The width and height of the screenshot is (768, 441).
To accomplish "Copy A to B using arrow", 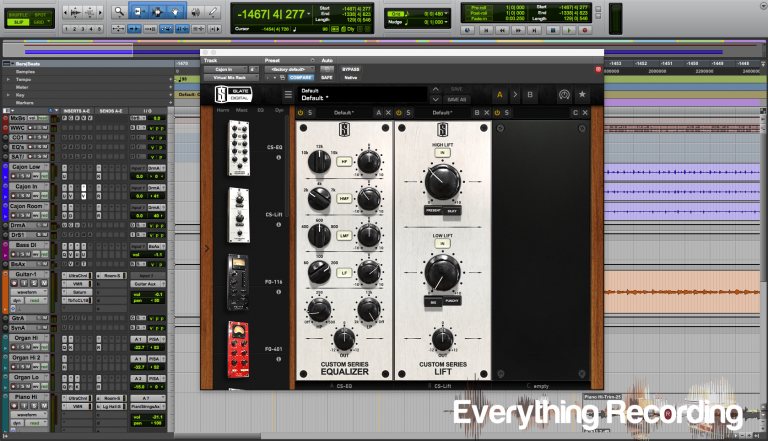I will coord(515,95).
